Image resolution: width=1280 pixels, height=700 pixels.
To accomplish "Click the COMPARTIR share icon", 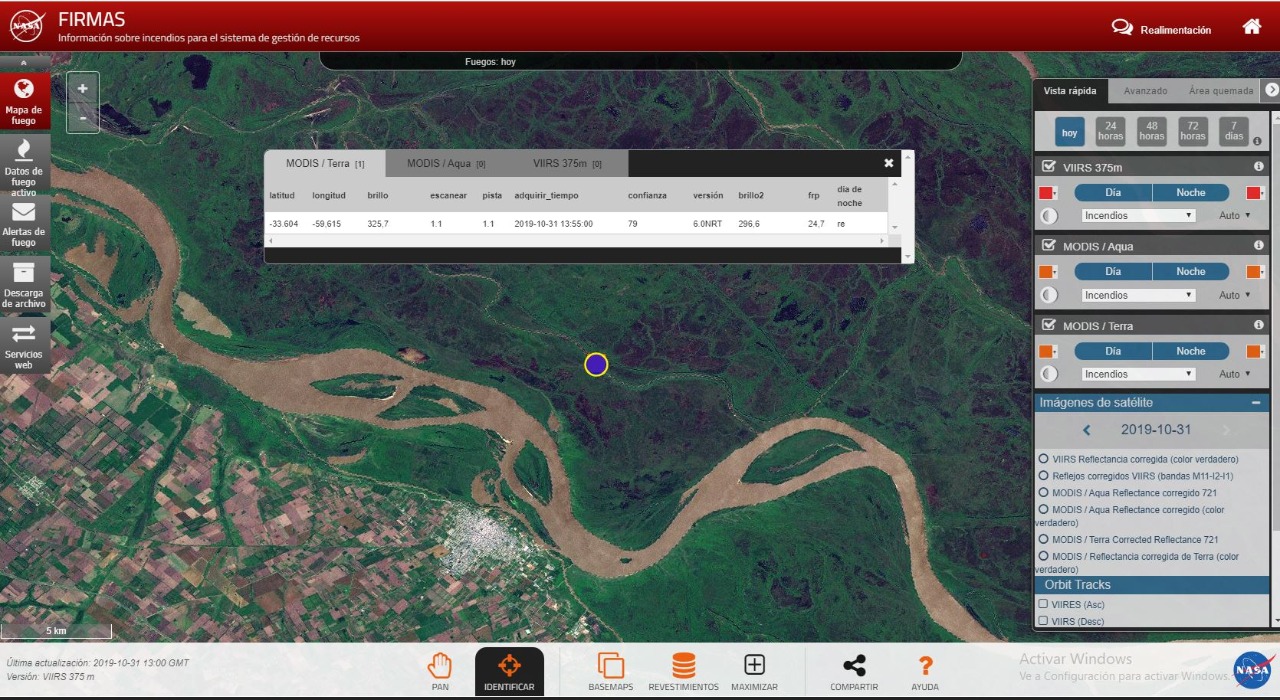I will [x=854, y=672].
